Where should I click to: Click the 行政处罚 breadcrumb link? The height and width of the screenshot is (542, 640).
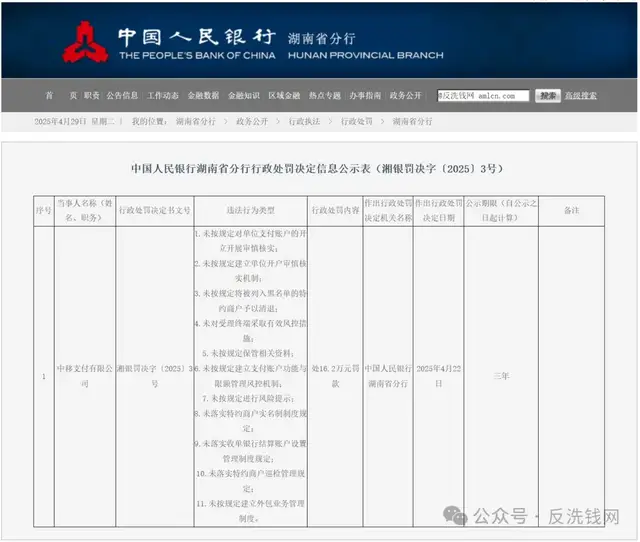tap(357, 121)
